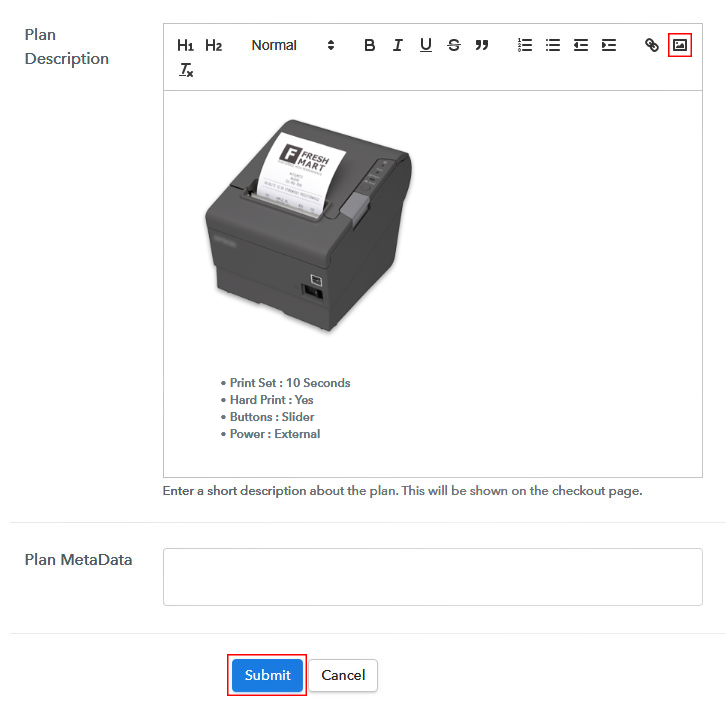Submit the plan form
Viewport: 726px width, 716px height.
click(x=267, y=675)
